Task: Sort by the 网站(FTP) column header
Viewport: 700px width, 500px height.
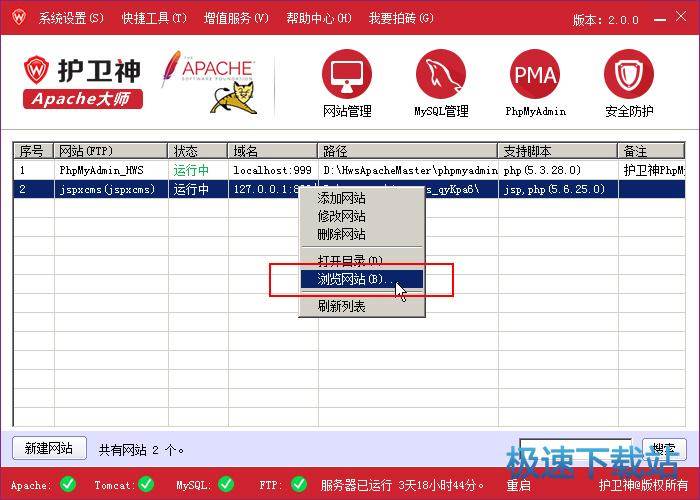Action: click(x=111, y=151)
